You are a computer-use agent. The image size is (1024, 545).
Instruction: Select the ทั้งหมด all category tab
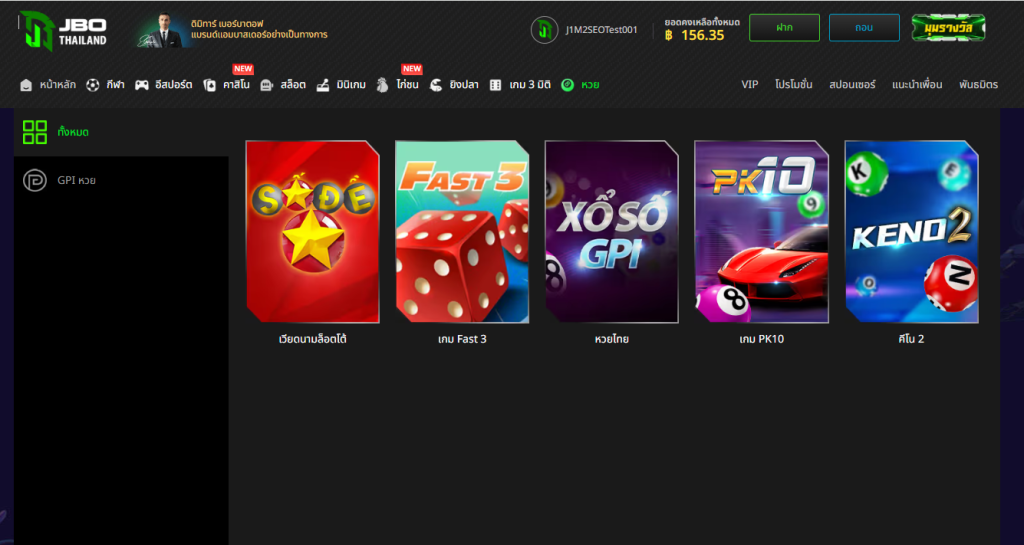pos(121,132)
